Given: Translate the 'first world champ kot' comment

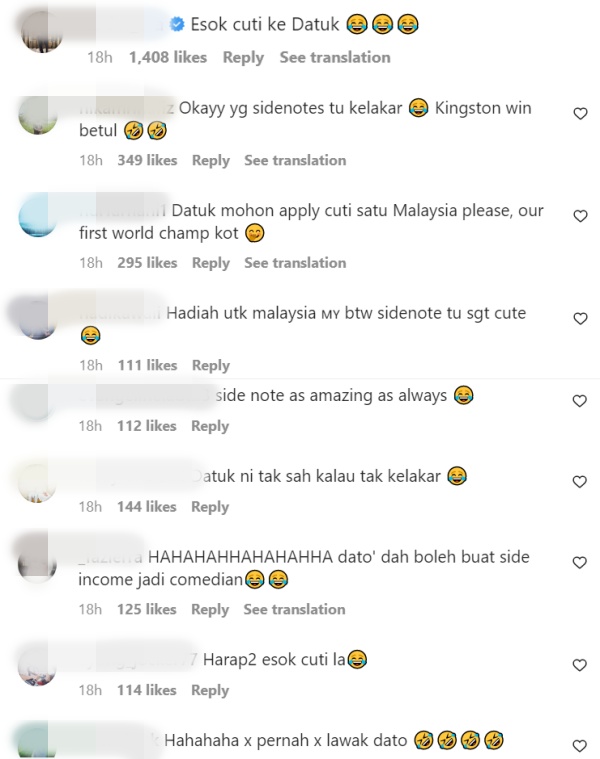Looking at the screenshot, I should [295, 263].
